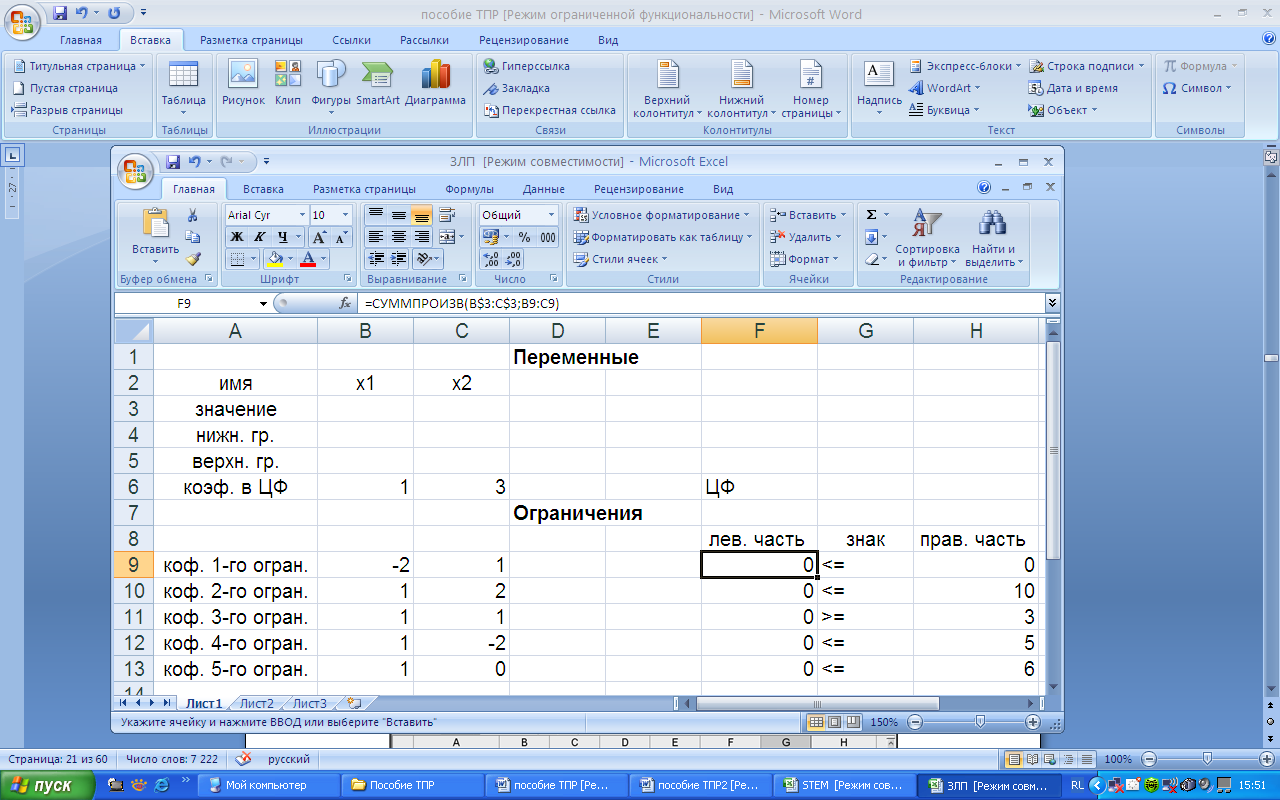Viewport: 1280px width, 800px height.
Task: Decrease font size in Excel
Action: pyautogui.click(x=341, y=237)
